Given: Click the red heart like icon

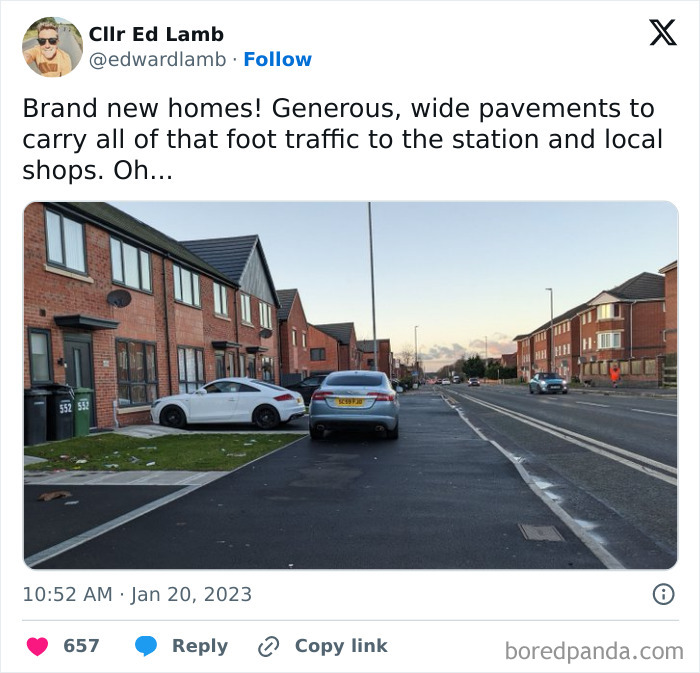Looking at the screenshot, I should pos(38,647).
